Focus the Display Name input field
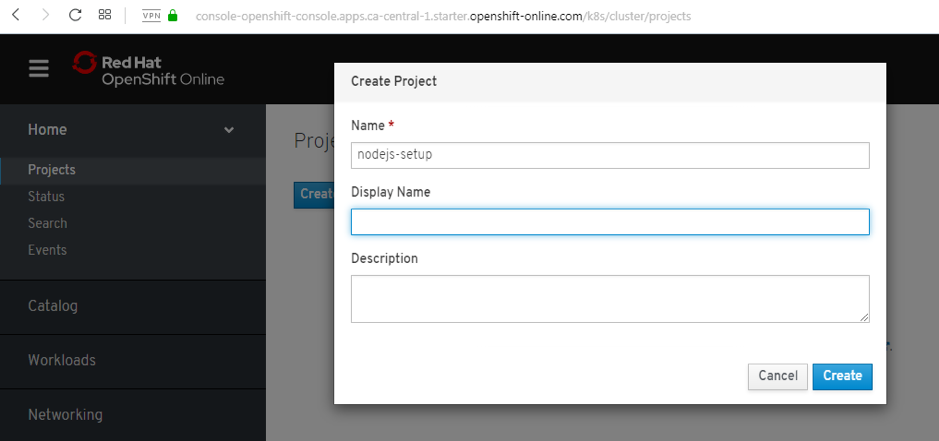This screenshot has width=939, height=441. pos(610,222)
